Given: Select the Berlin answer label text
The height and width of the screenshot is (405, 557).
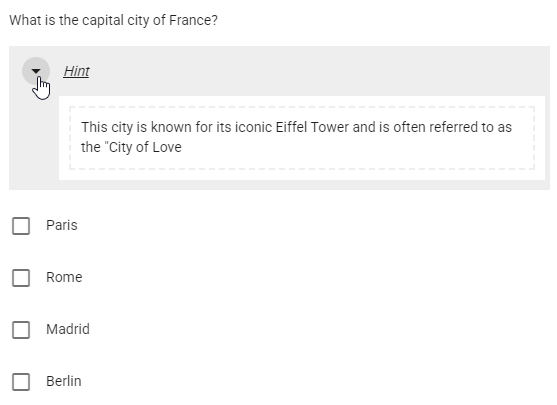Looking at the screenshot, I should (x=64, y=381).
